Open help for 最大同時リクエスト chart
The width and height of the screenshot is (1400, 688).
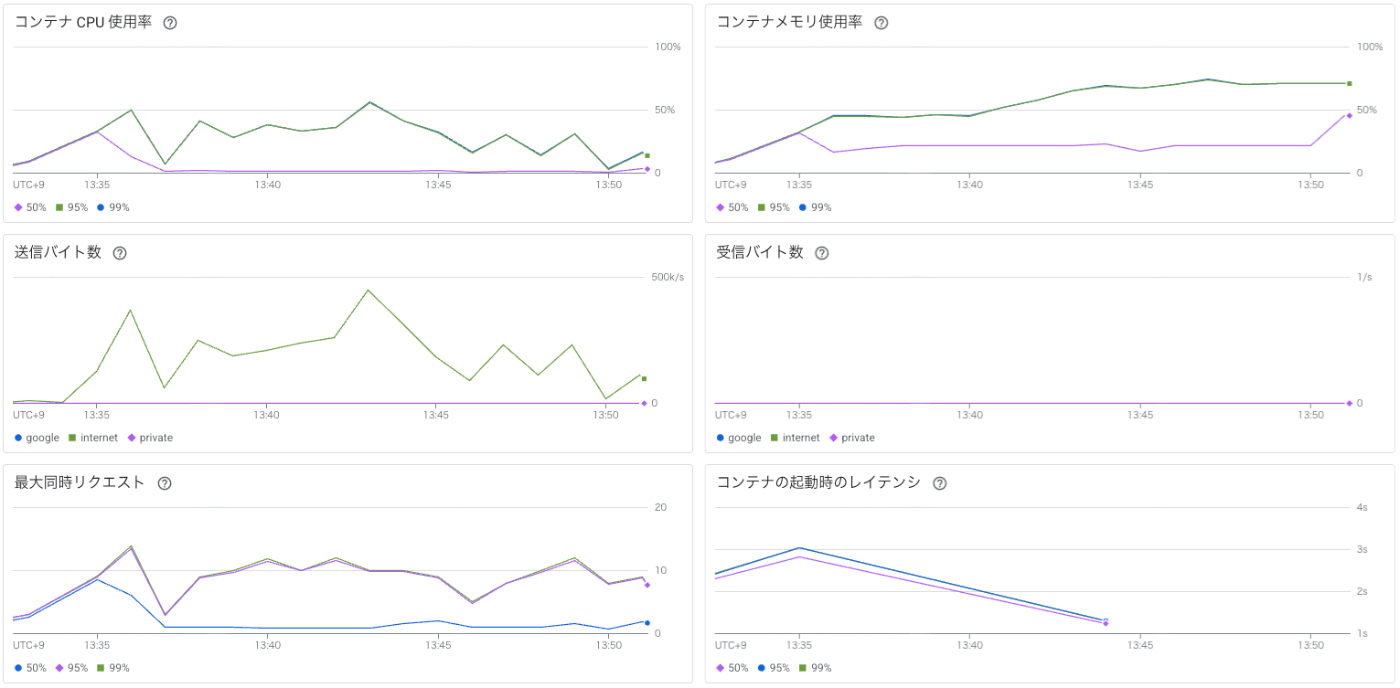click(x=164, y=483)
